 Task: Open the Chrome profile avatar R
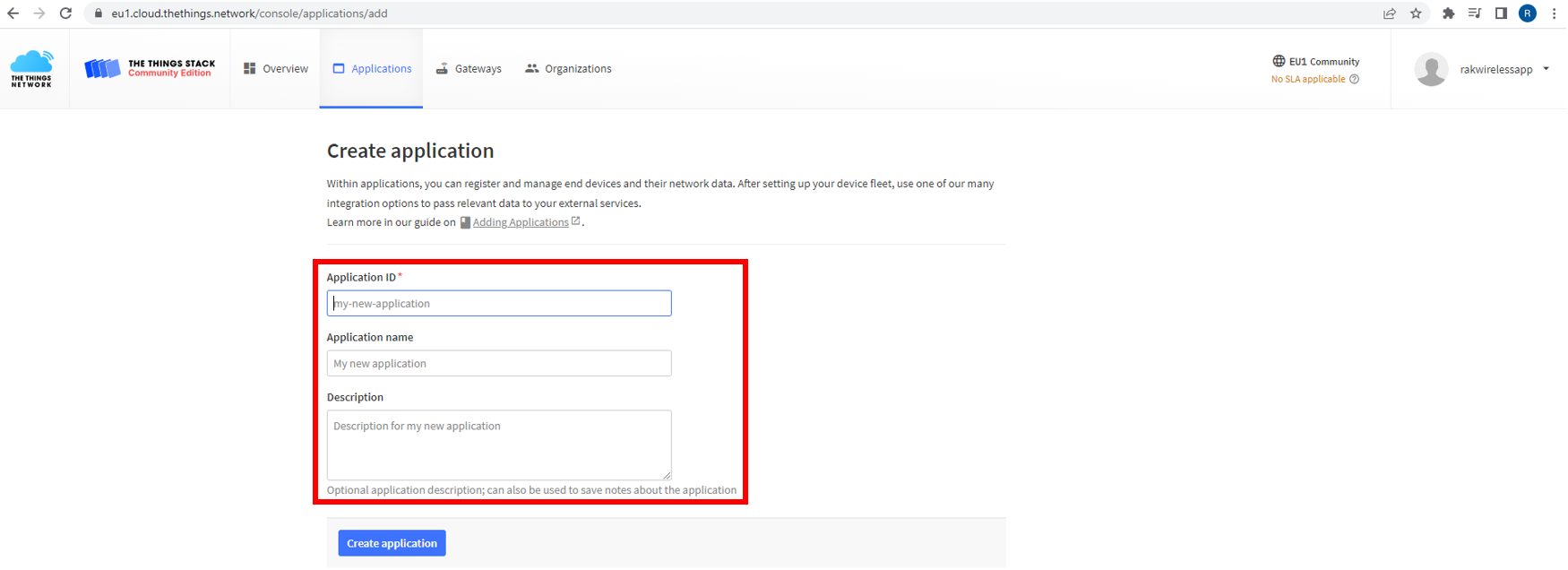click(1528, 13)
